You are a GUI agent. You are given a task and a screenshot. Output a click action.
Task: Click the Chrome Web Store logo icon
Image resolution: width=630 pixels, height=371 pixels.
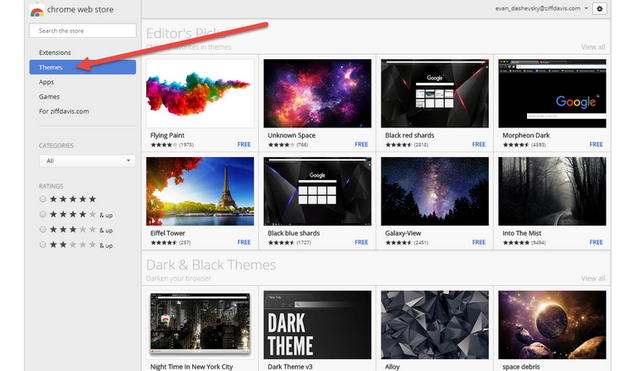[x=37, y=10]
